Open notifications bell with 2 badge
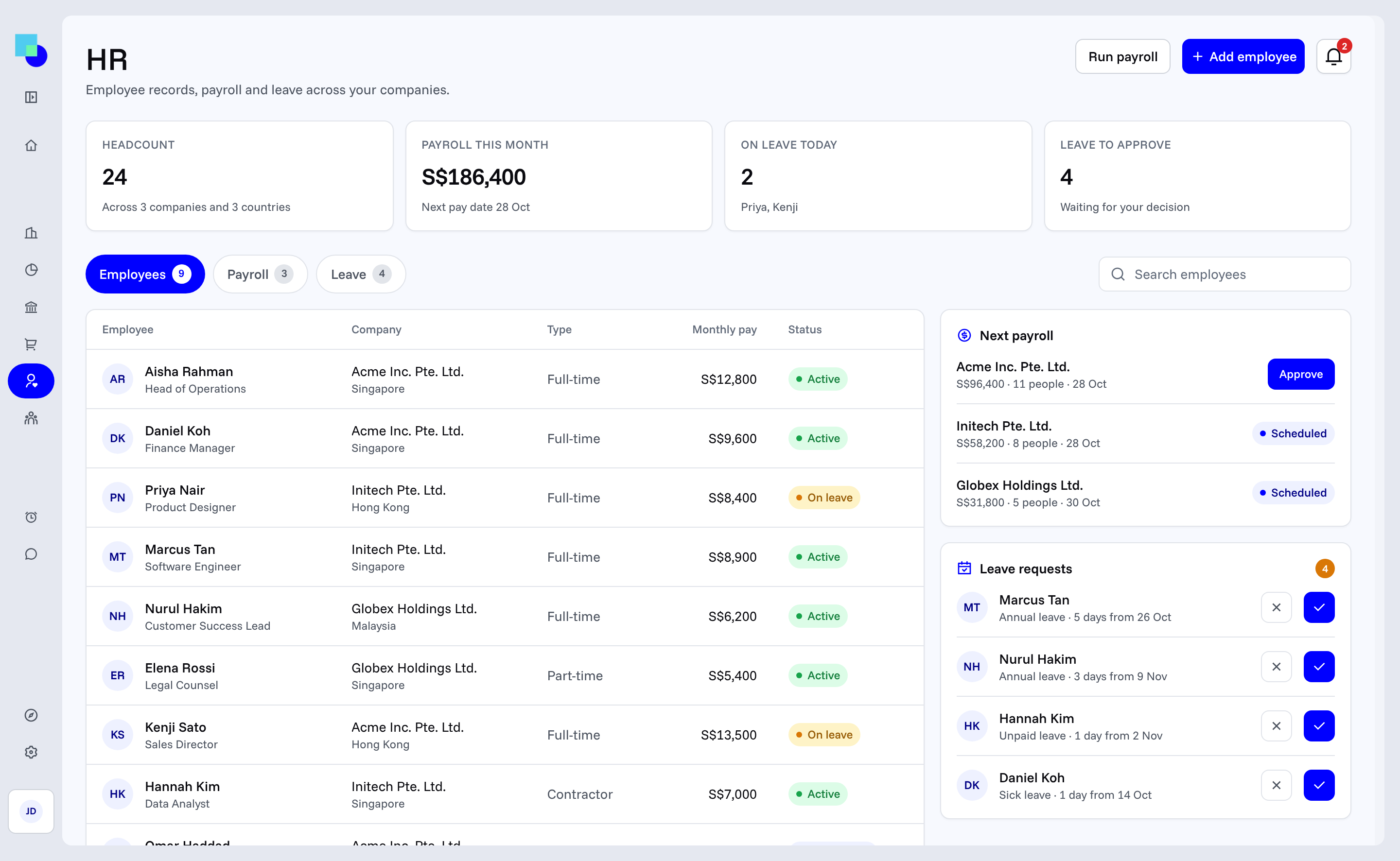This screenshot has width=1400, height=861. tap(1333, 56)
